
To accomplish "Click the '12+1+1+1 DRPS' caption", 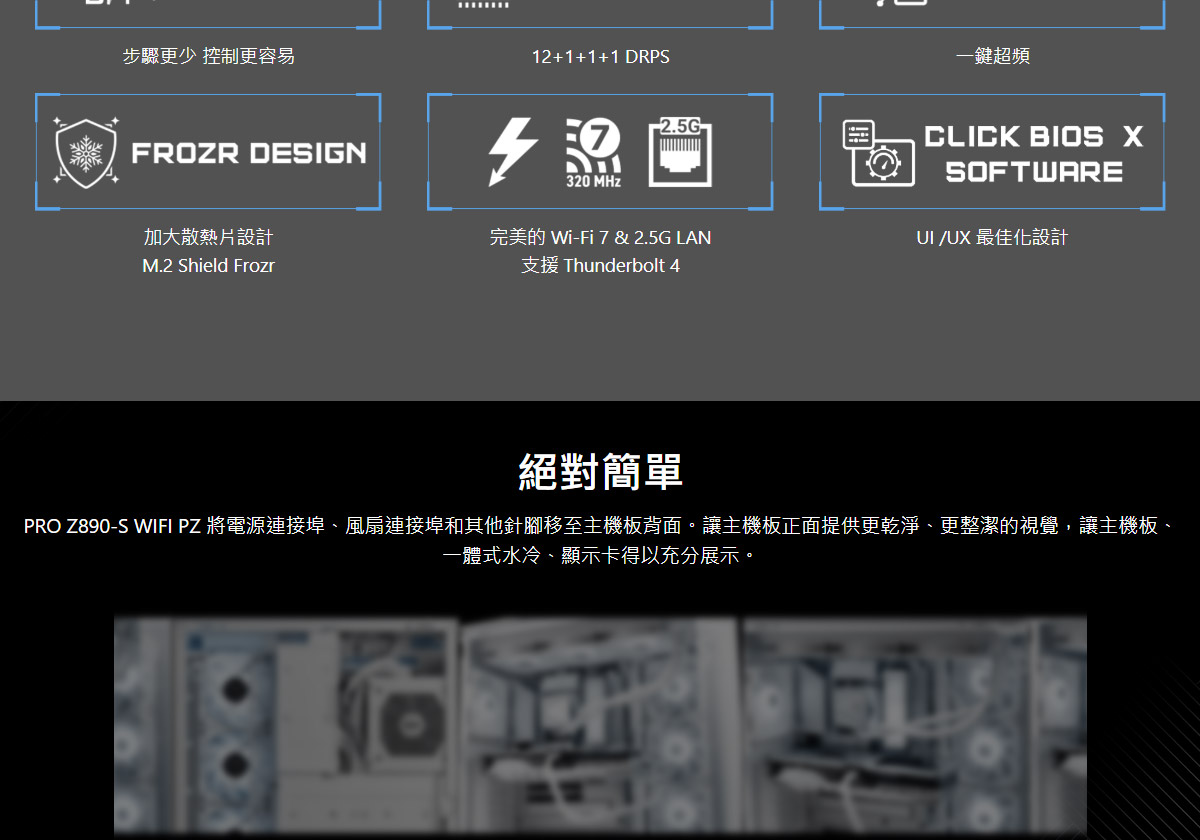I will [x=600, y=57].
